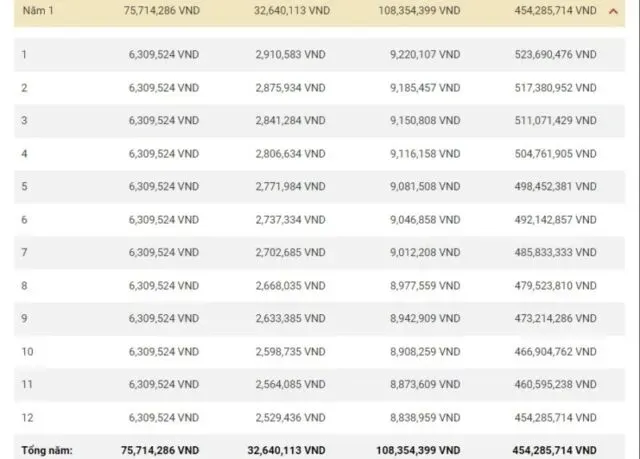
Task: Click the Năm 1 year header label
Action: (x=36, y=11)
